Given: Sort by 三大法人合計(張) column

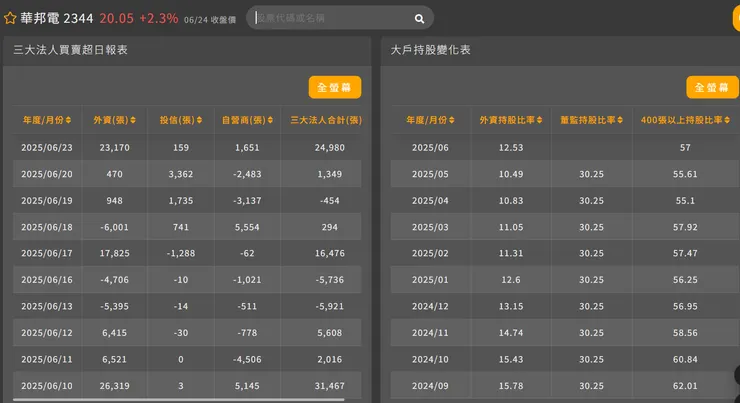Looking at the screenshot, I should click(326, 120).
